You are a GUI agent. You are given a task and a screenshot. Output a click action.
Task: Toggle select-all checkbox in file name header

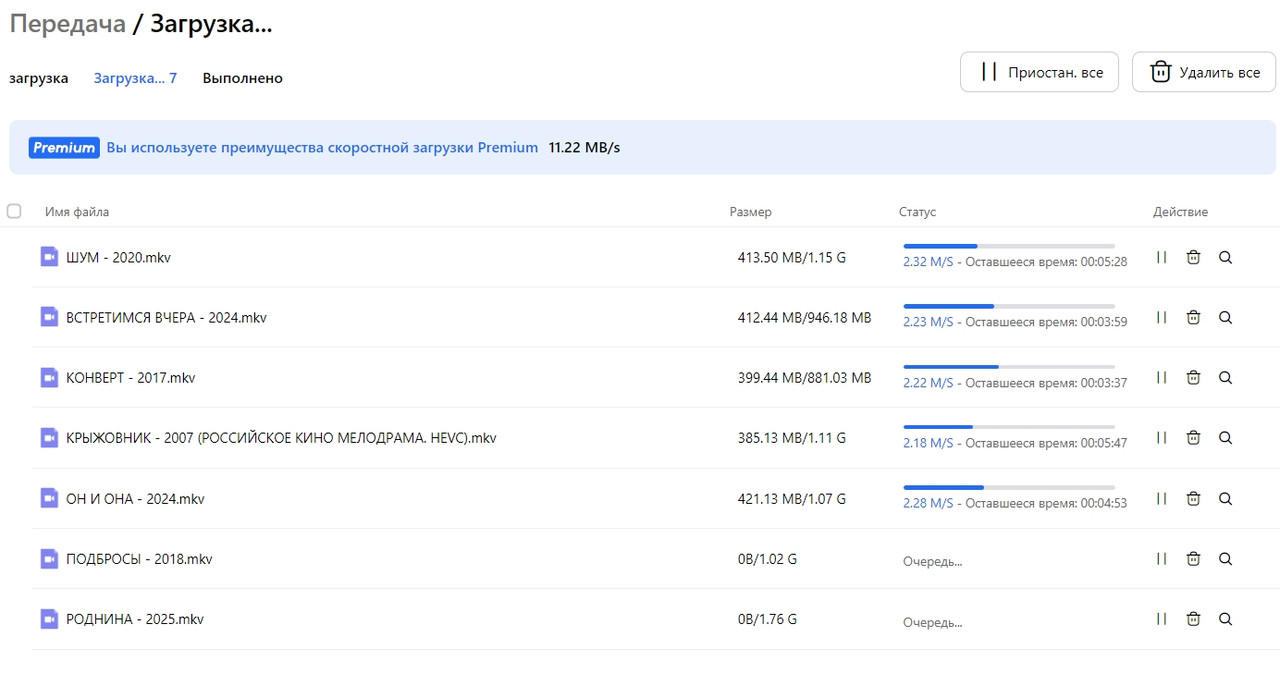(14, 211)
